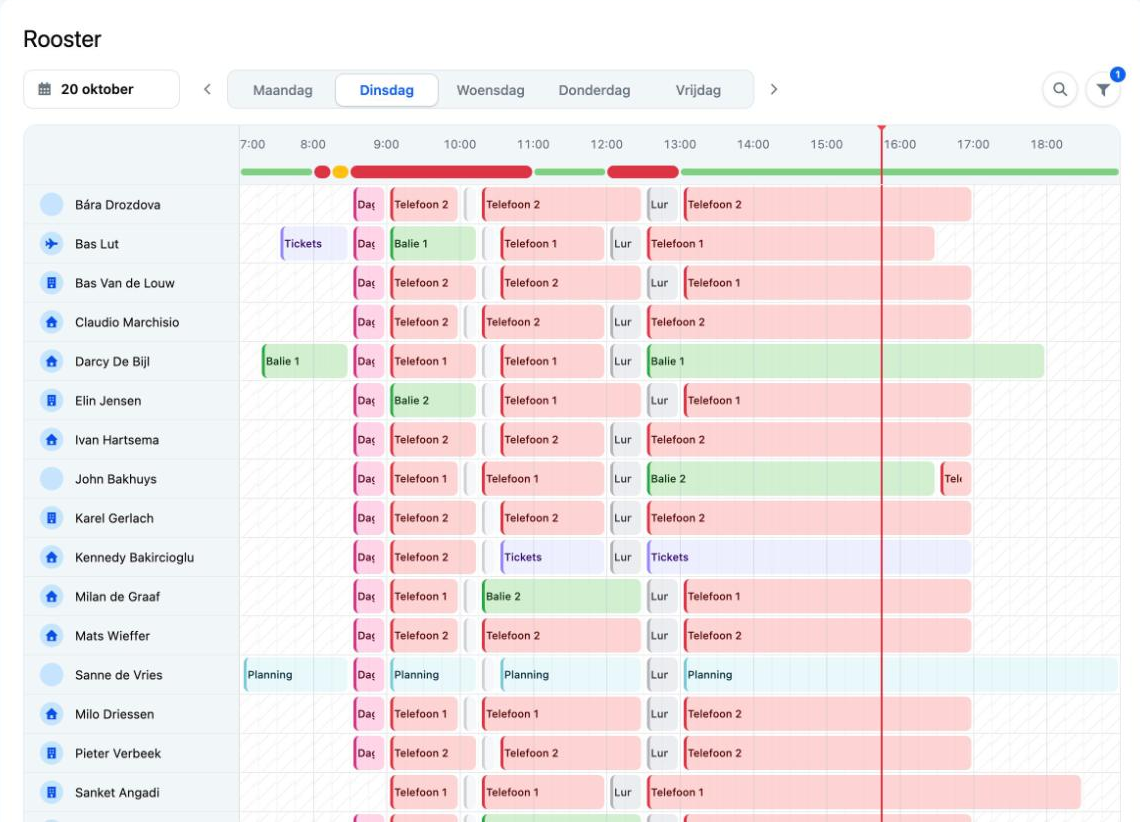This screenshot has height=822, width=1140.
Task: Click empty avatar next to Bára Drozdova
Action: tap(52, 204)
